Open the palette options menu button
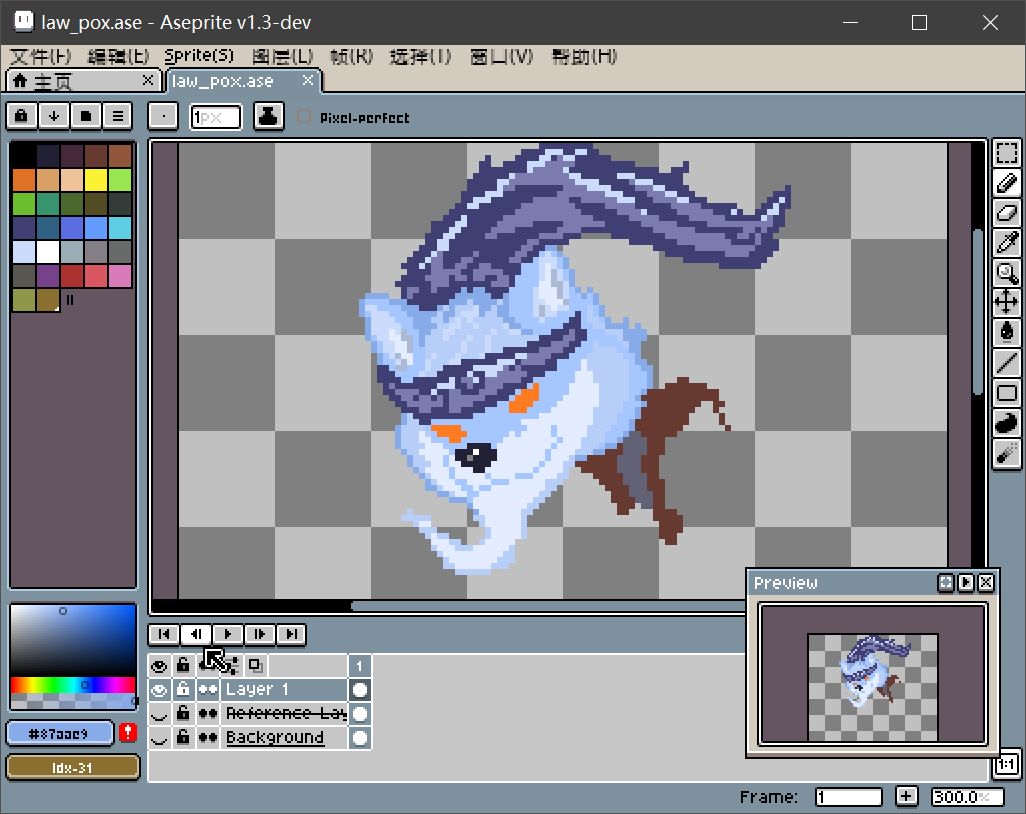1026x814 pixels. coord(118,116)
